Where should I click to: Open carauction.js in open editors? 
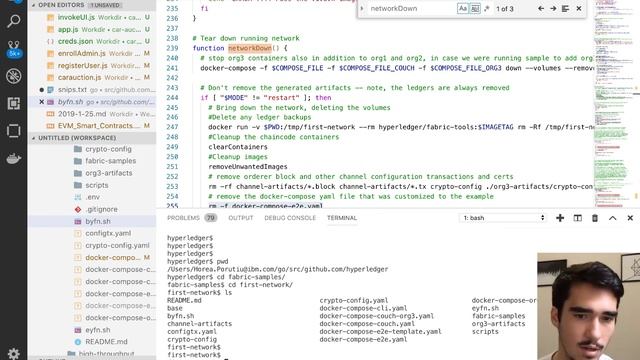coord(92,77)
